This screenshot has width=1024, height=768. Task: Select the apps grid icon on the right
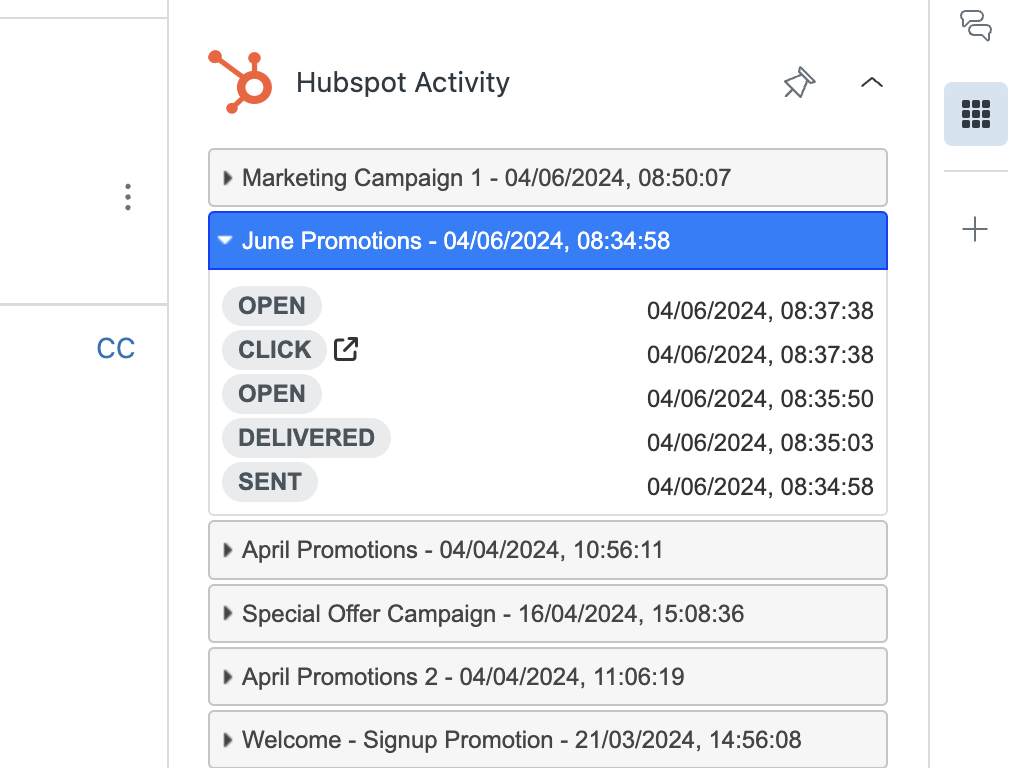point(975,114)
